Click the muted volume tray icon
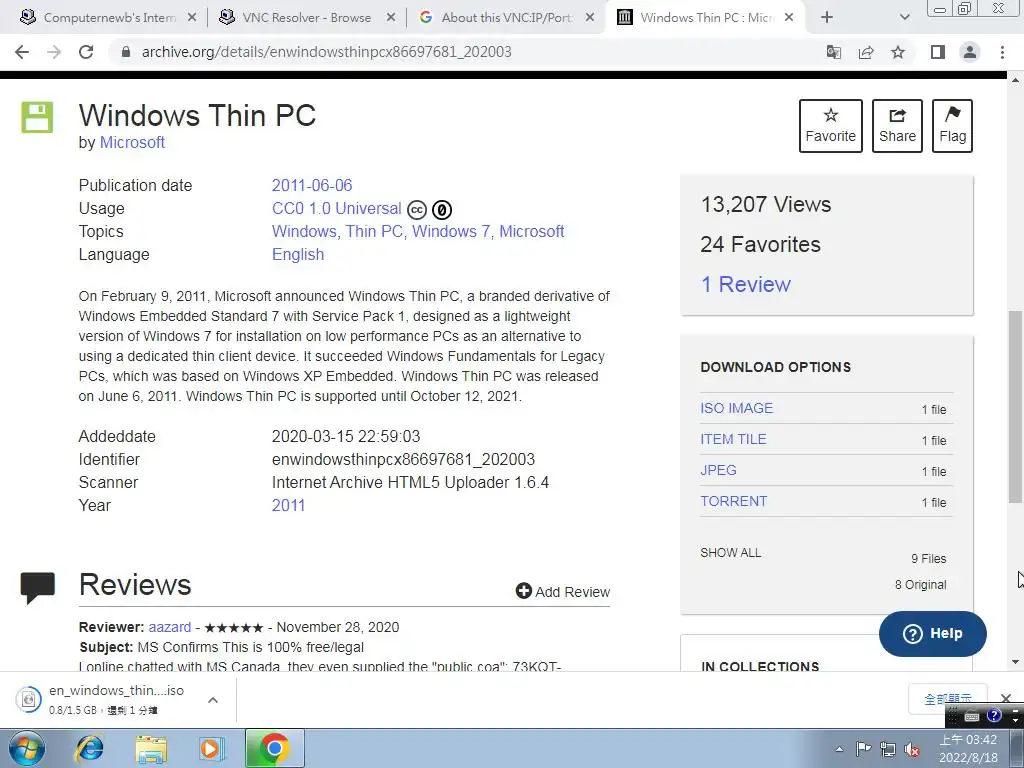This screenshot has width=1024, height=768. 912,750
